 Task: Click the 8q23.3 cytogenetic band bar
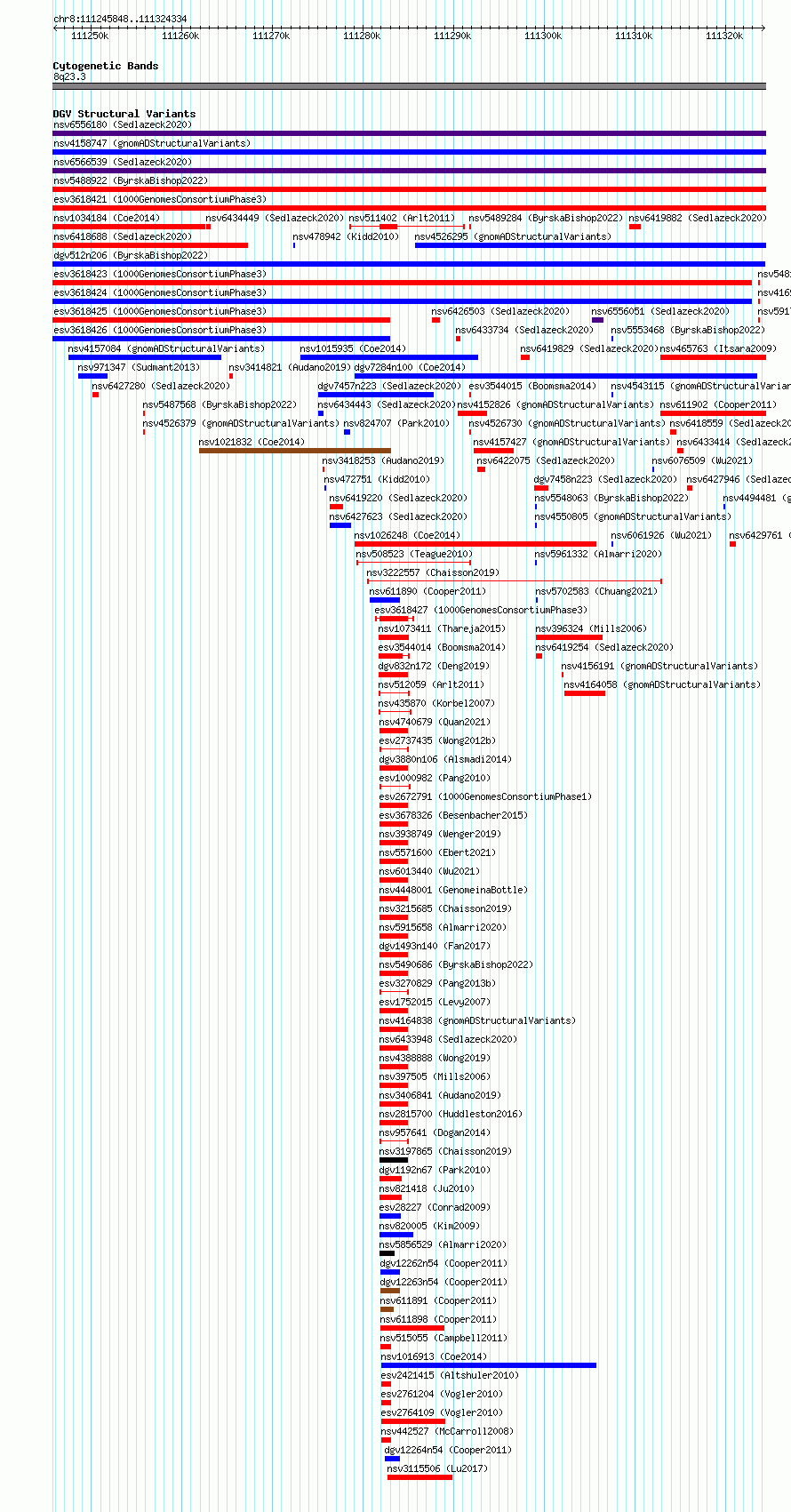point(409,86)
